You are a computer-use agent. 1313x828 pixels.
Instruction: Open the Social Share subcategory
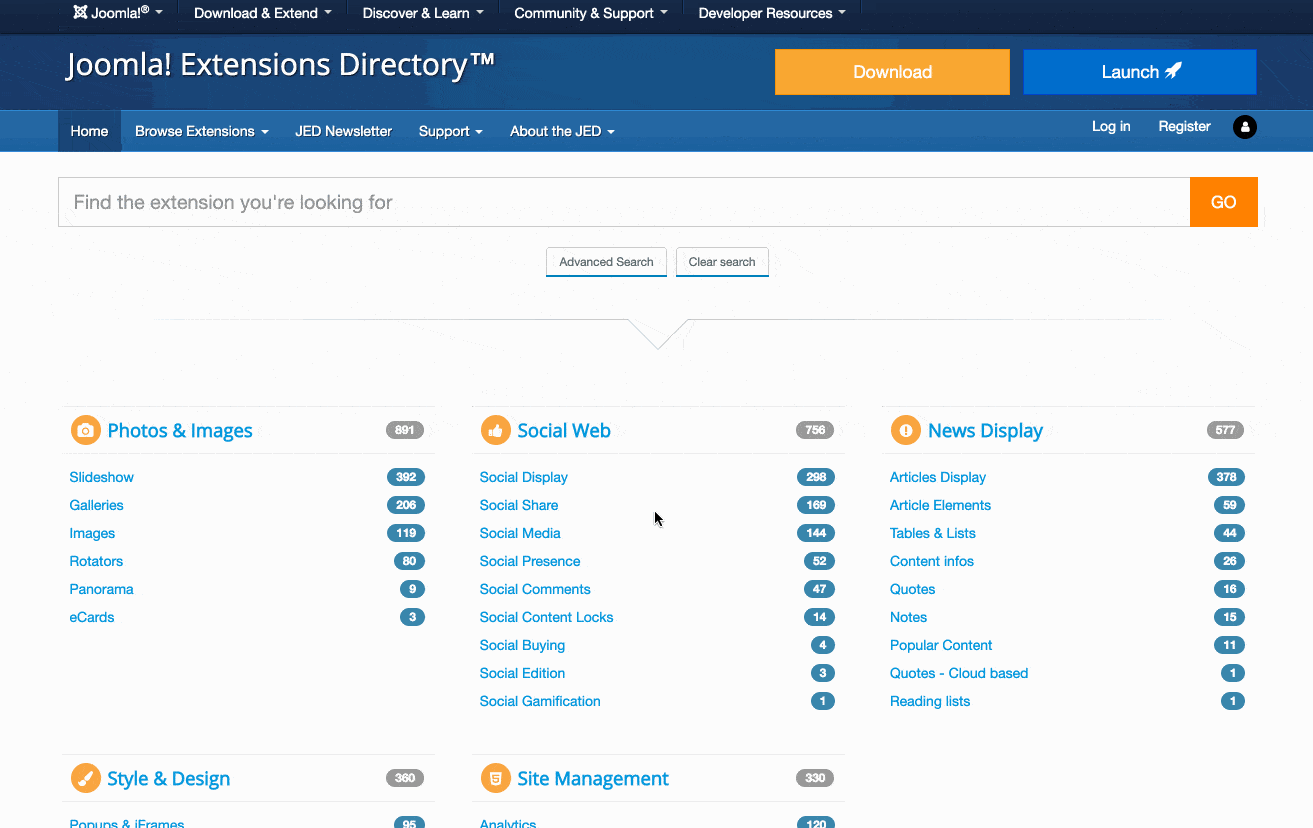519,505
